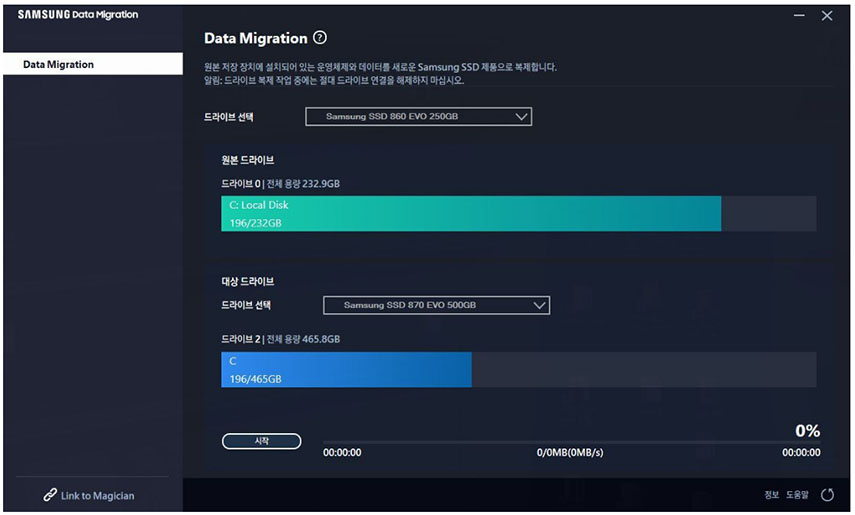Select the Data Migration sidebar tab
This screenshot has width=855, height=515.
tap(92, 64)
